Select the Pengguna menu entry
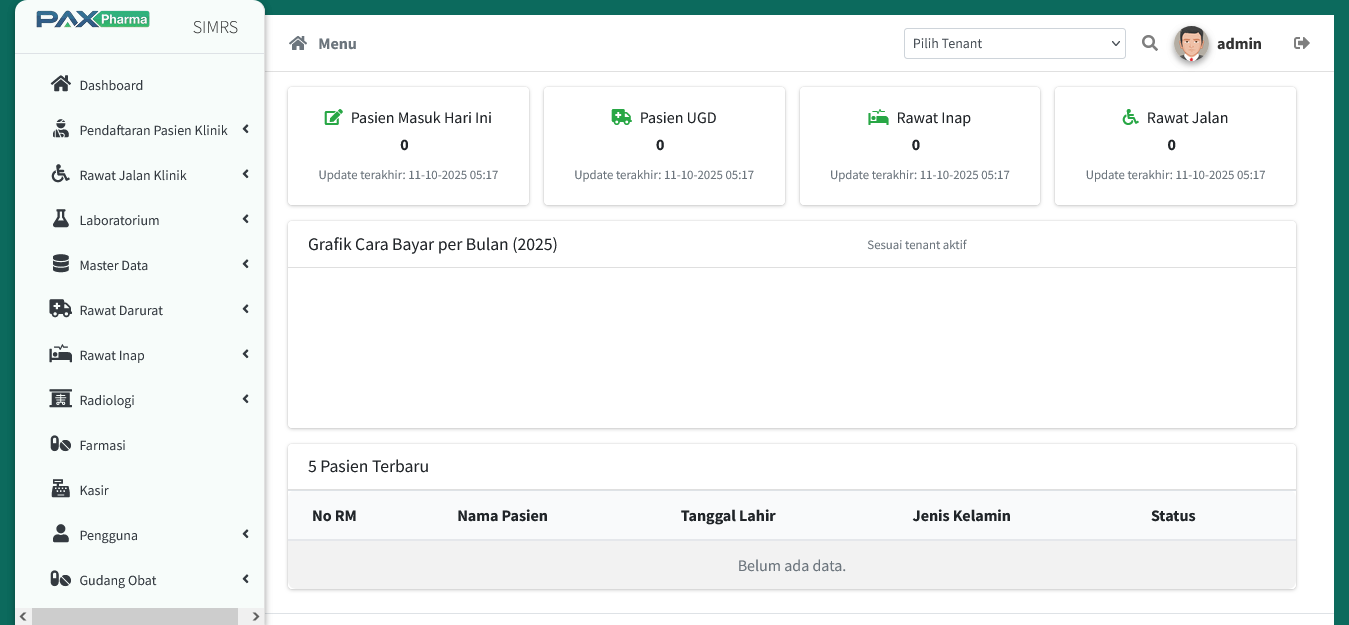The height and width of the screenshot is (625, 1349). [108, 535]
